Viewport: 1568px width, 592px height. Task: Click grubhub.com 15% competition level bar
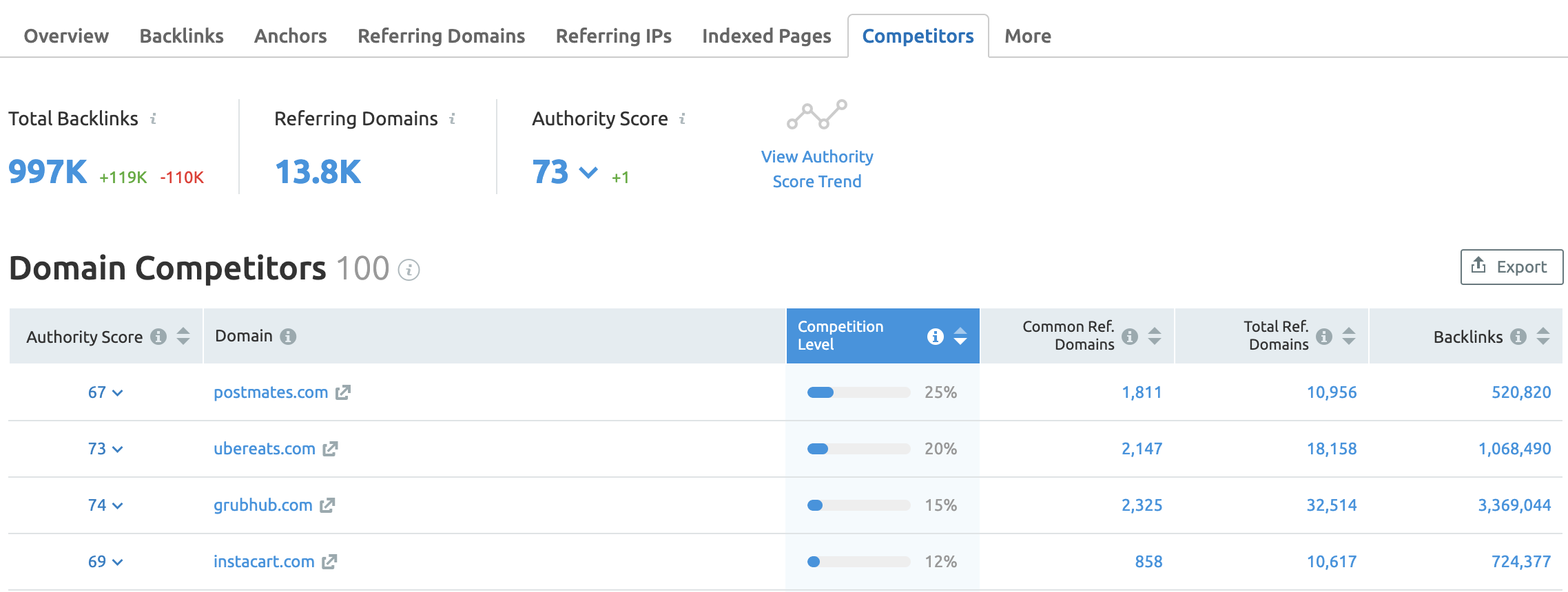(858, 505)
